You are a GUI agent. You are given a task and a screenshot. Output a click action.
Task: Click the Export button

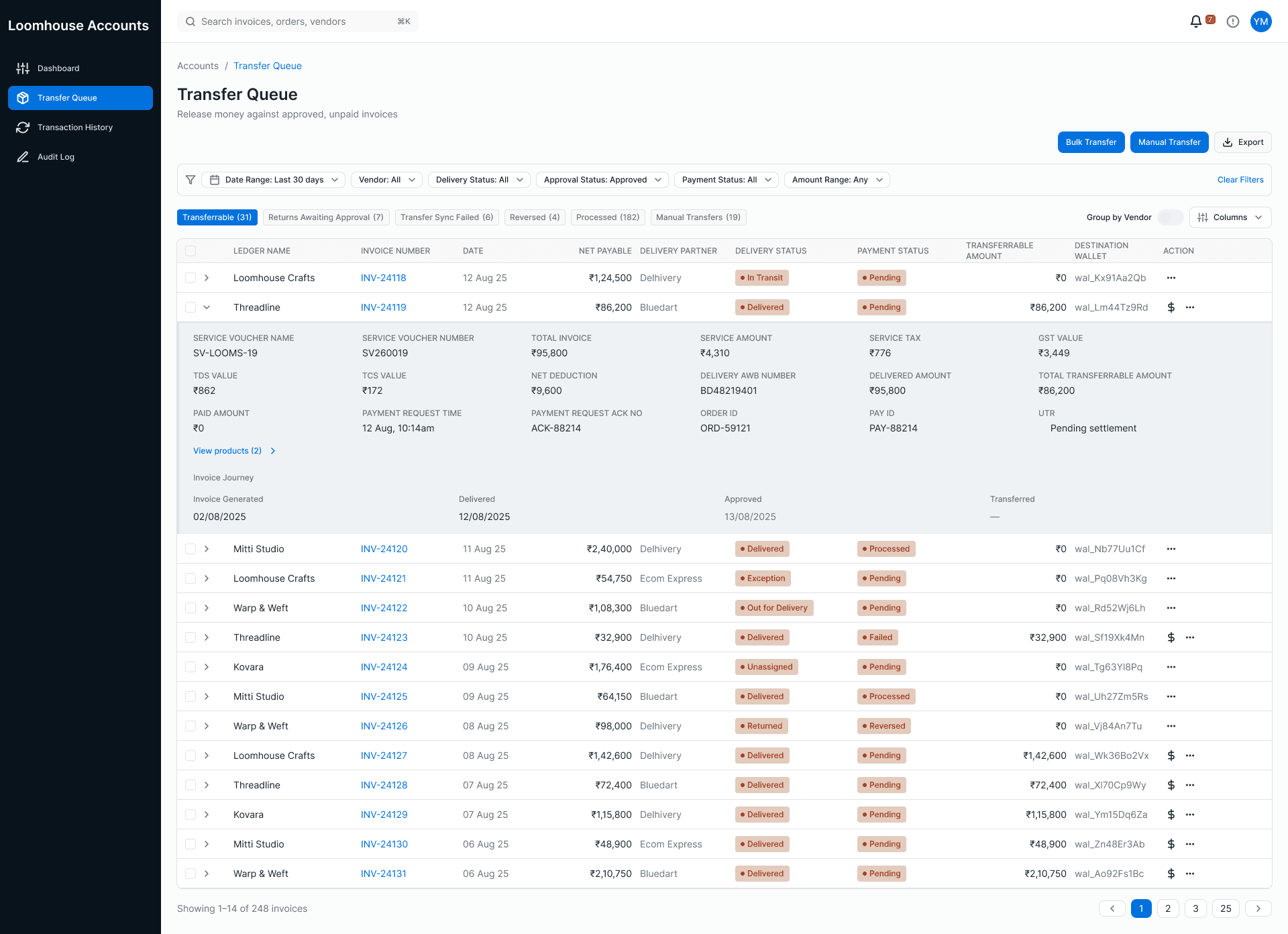point(1243,142)
